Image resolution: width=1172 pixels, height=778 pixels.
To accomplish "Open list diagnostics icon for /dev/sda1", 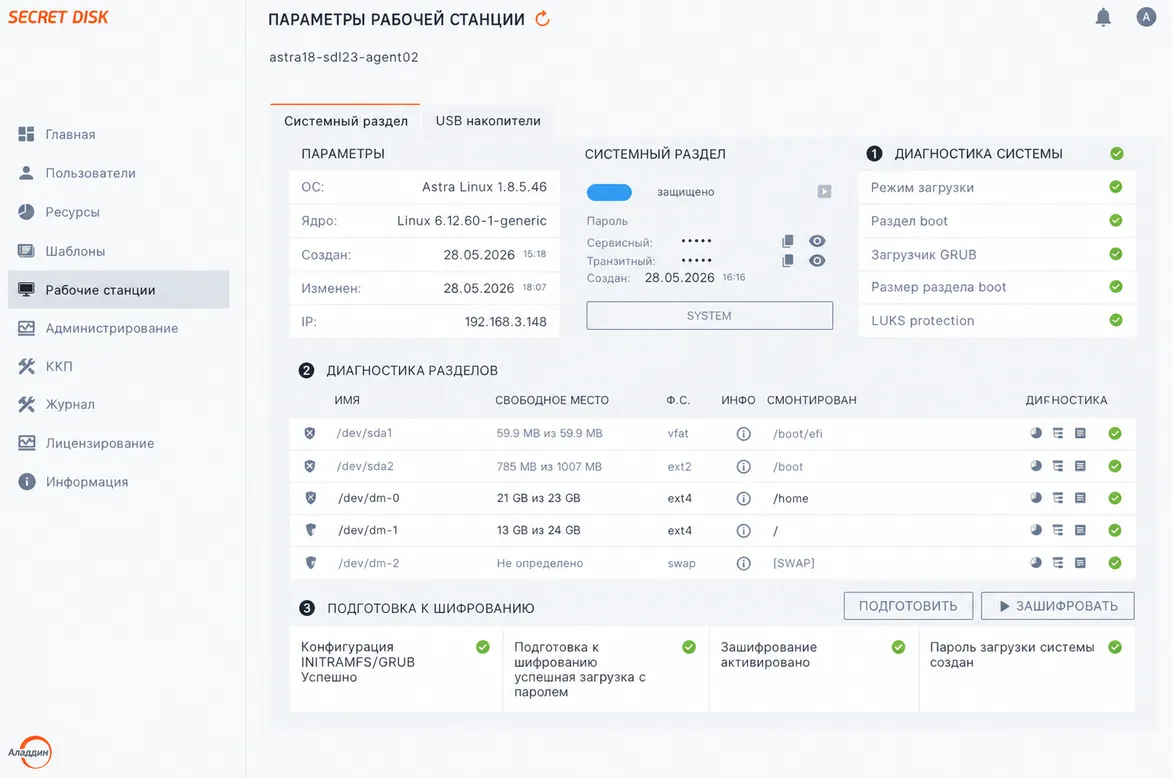I will [x=1080, y=433].
